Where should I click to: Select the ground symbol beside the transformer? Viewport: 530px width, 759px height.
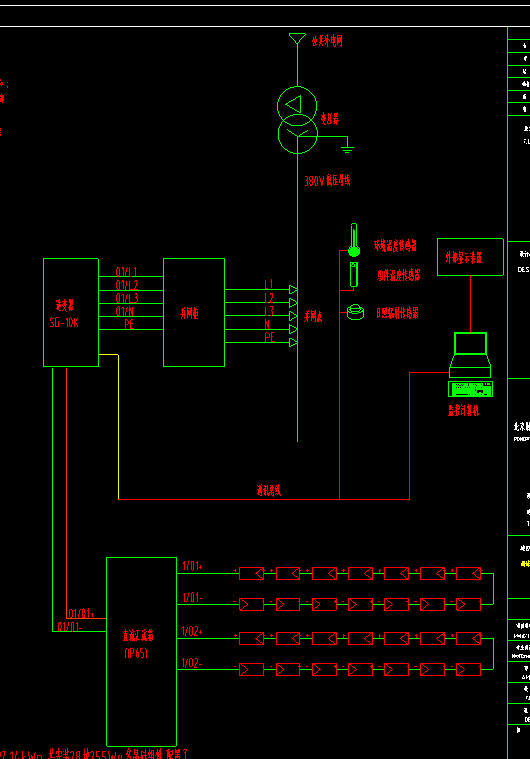click(x=348, y=149)
